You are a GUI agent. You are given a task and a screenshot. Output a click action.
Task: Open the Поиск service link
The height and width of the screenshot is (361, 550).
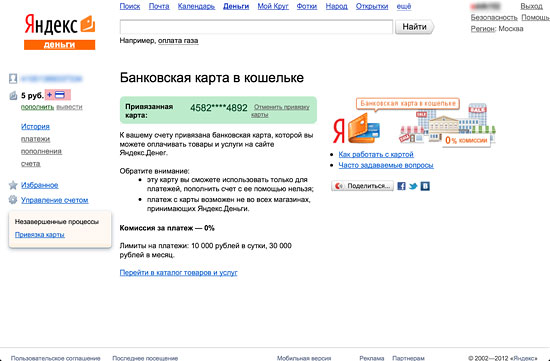(x=130, y=6)
